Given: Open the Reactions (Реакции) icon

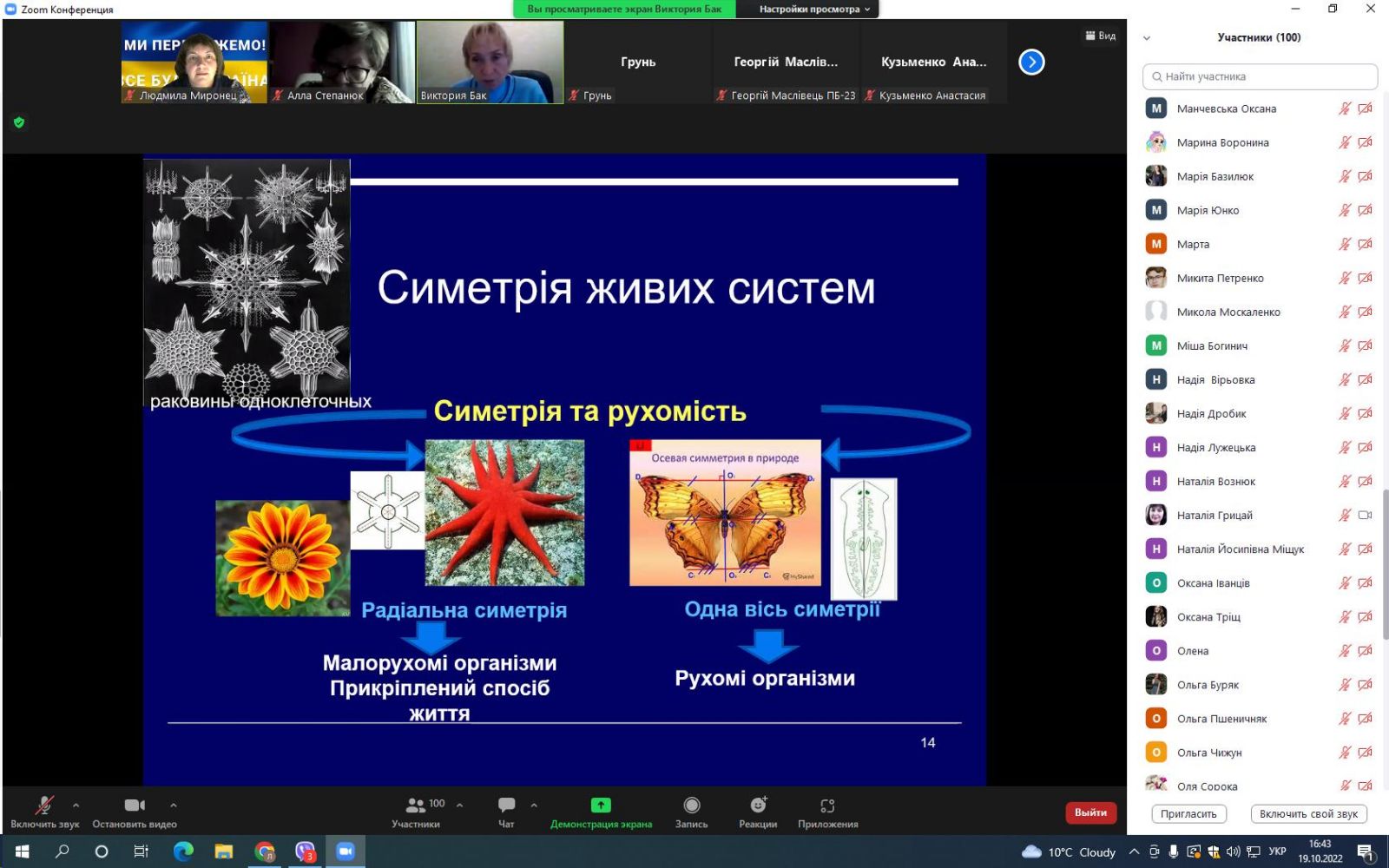Looking at the screenshot, I should [x=758, y=806].
